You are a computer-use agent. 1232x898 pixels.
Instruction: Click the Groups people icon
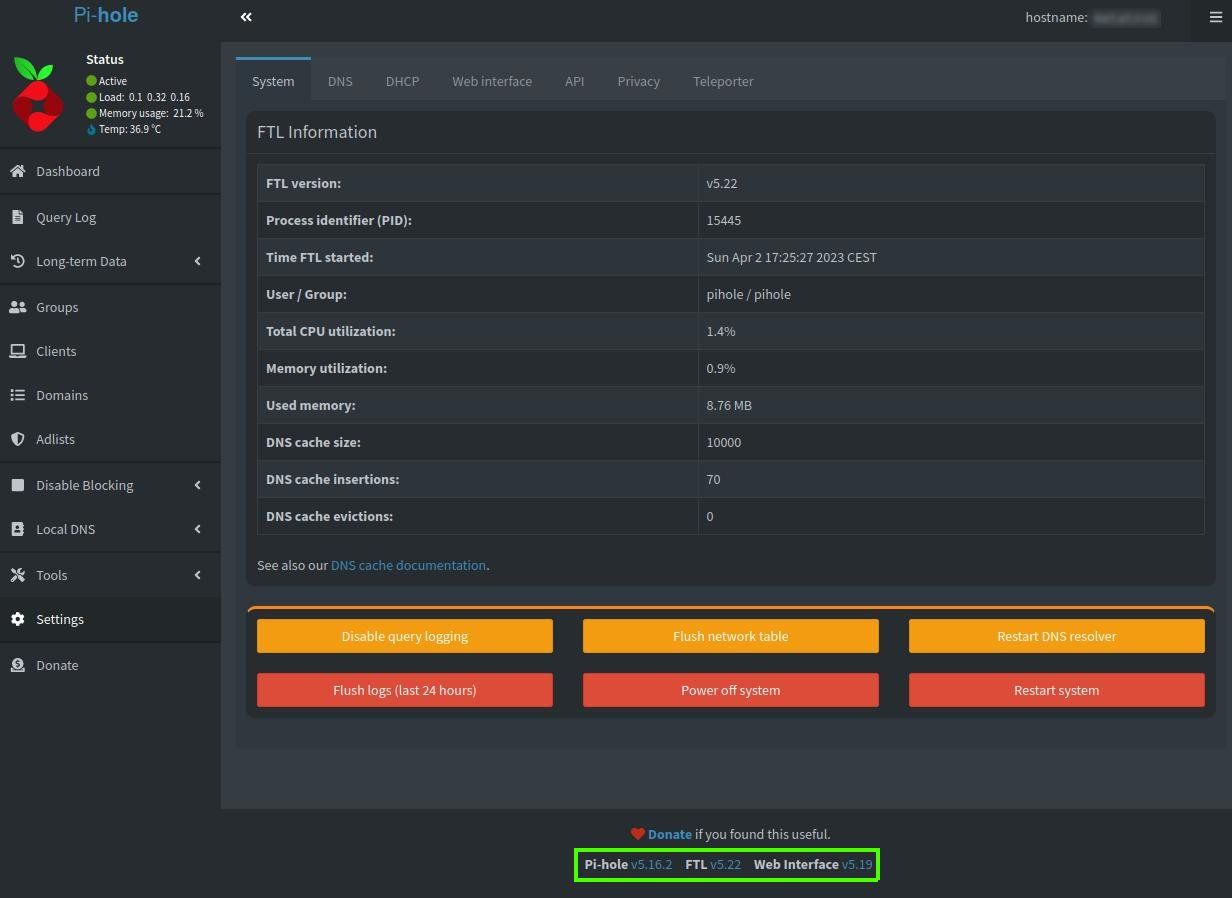(17, 307)
